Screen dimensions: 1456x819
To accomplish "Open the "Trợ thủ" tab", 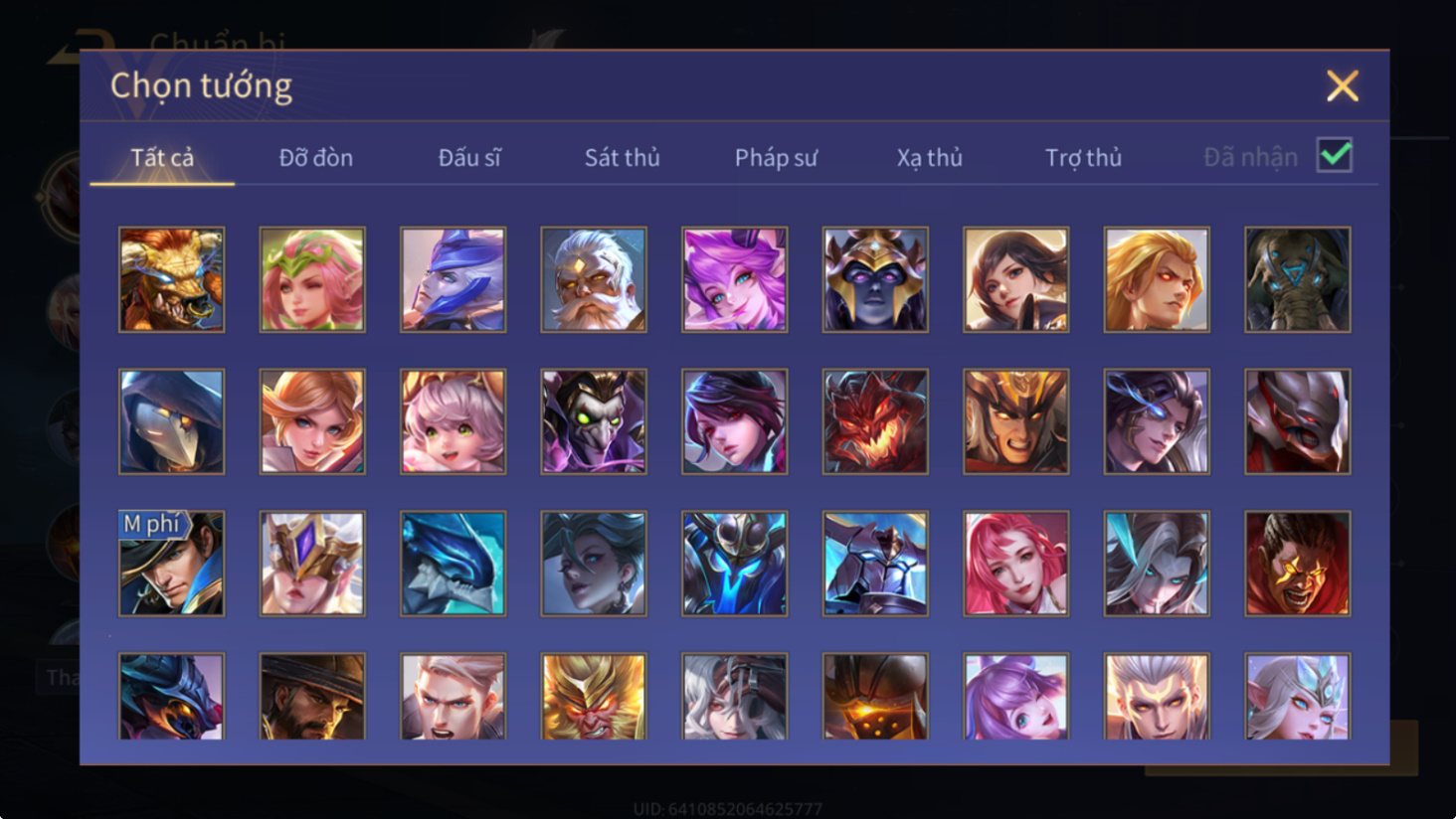I will (x=1083, y=157).
